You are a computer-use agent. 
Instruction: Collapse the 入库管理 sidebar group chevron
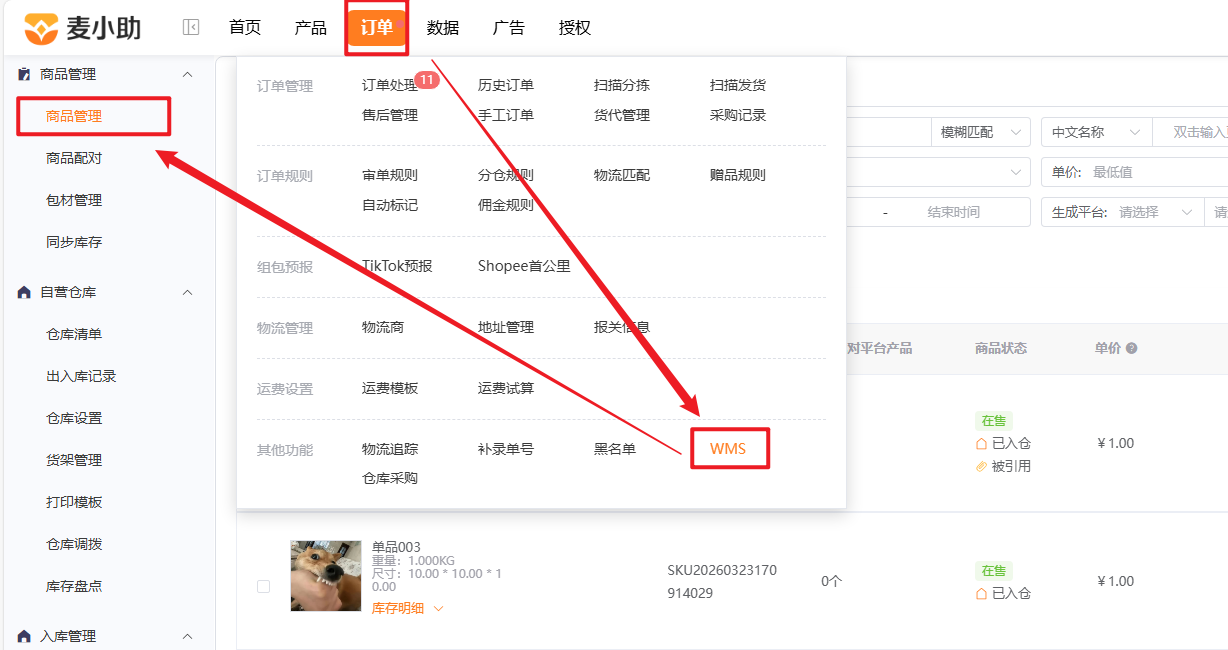click(187, 636)
